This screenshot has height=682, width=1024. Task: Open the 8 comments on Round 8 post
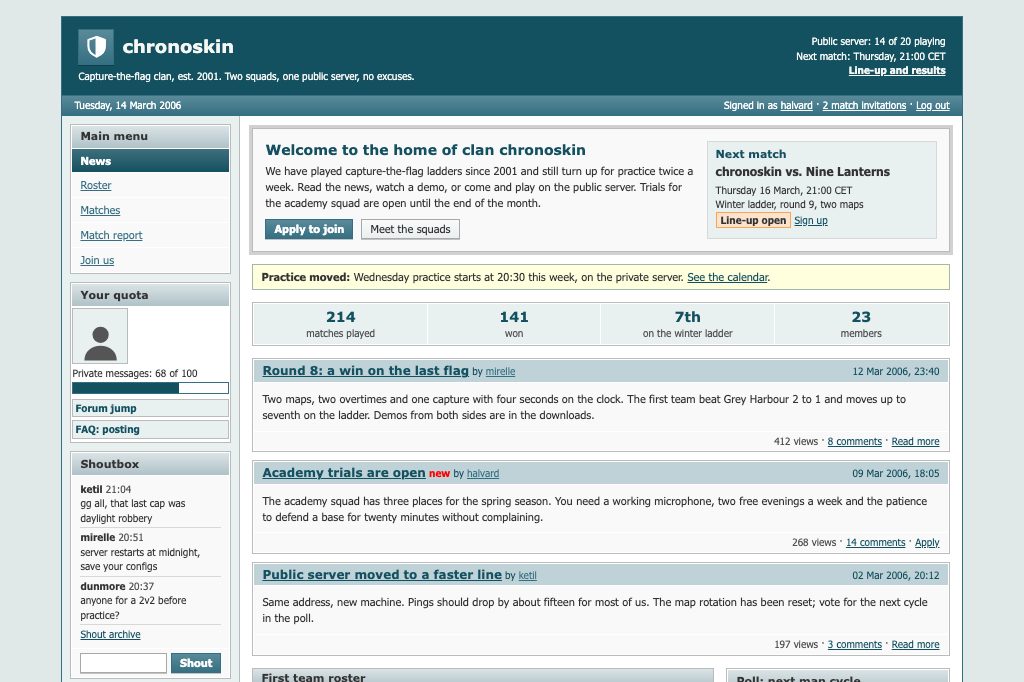coord(854,442)
